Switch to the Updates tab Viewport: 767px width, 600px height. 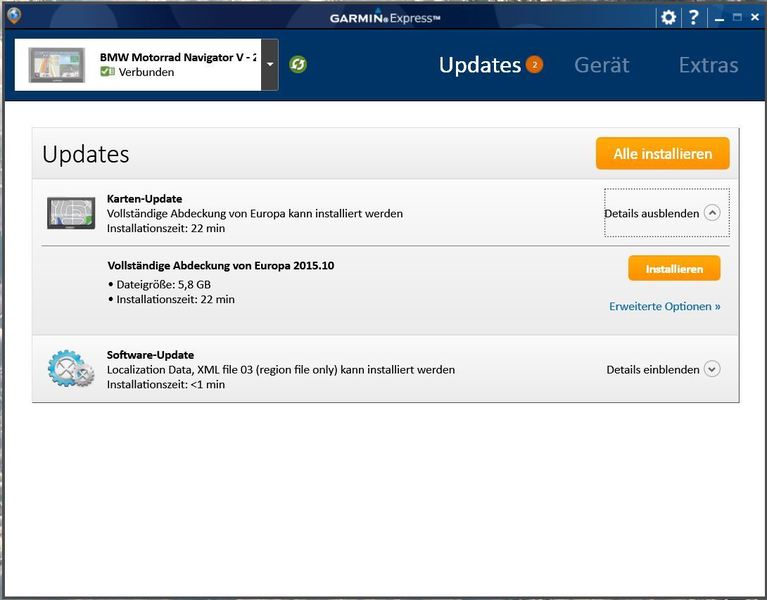click(480, 65)
